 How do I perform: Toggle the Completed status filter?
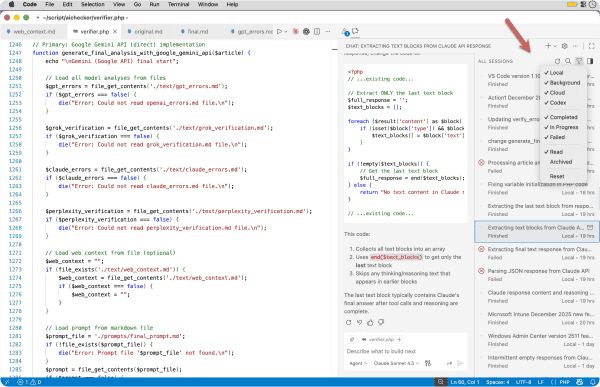coord(562,117)
